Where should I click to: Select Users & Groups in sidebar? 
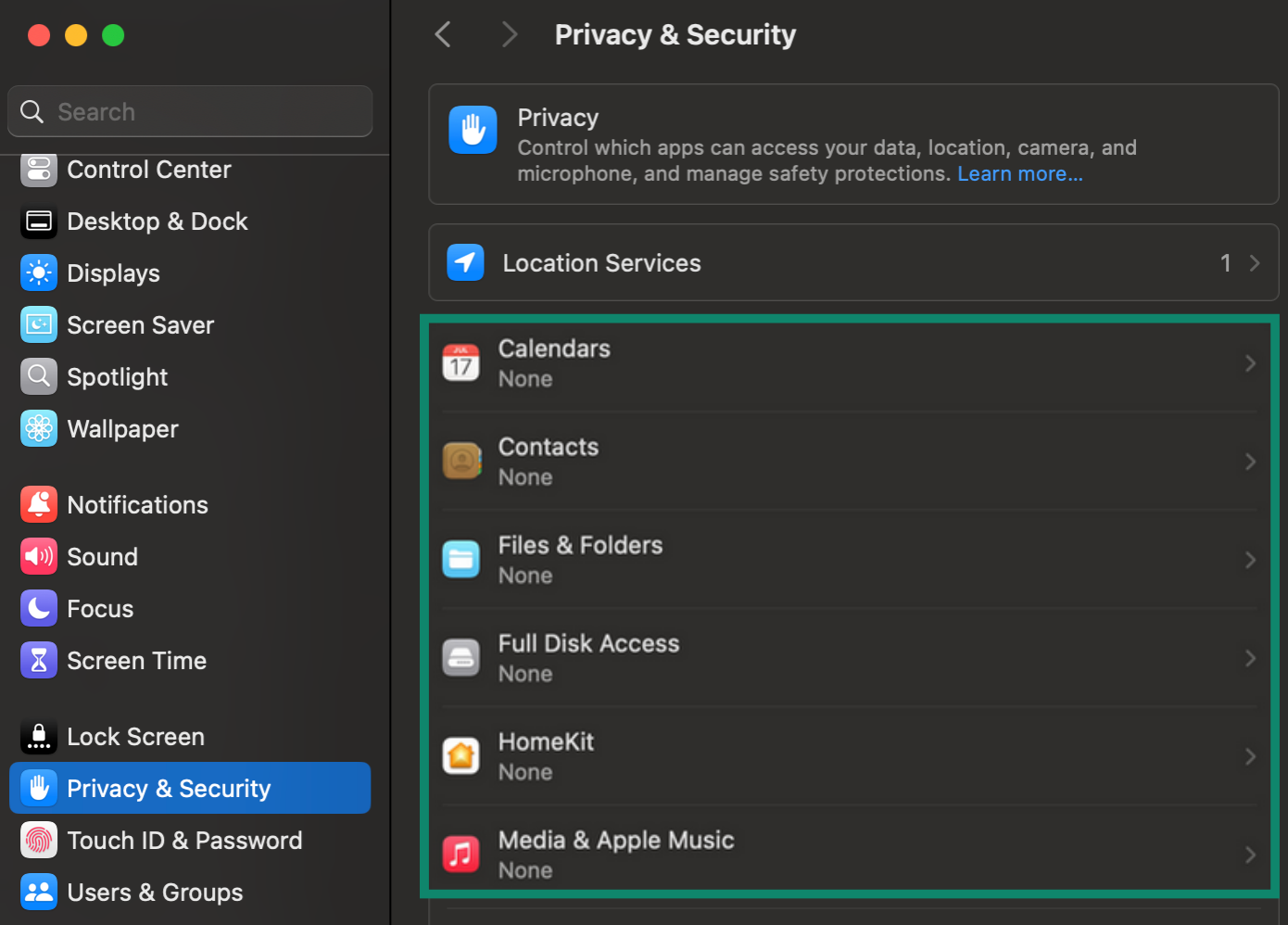[x=154, y=892]
